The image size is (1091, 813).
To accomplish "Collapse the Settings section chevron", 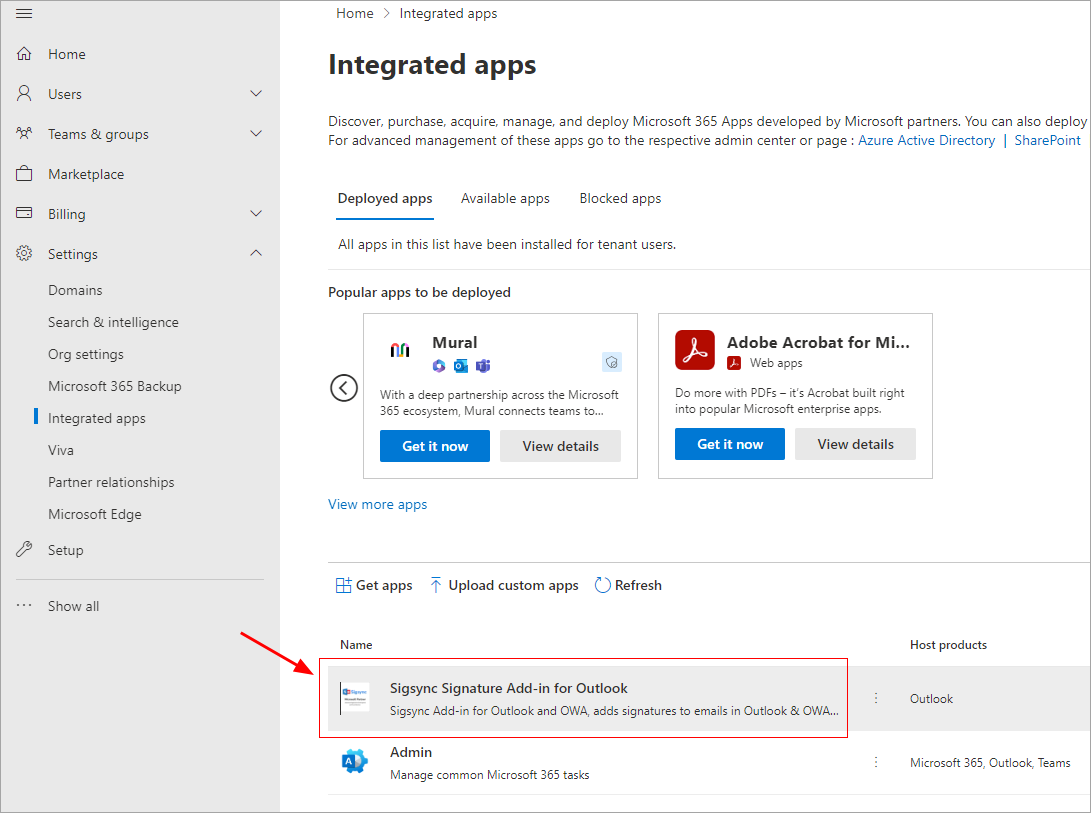I will click(256, 254).
